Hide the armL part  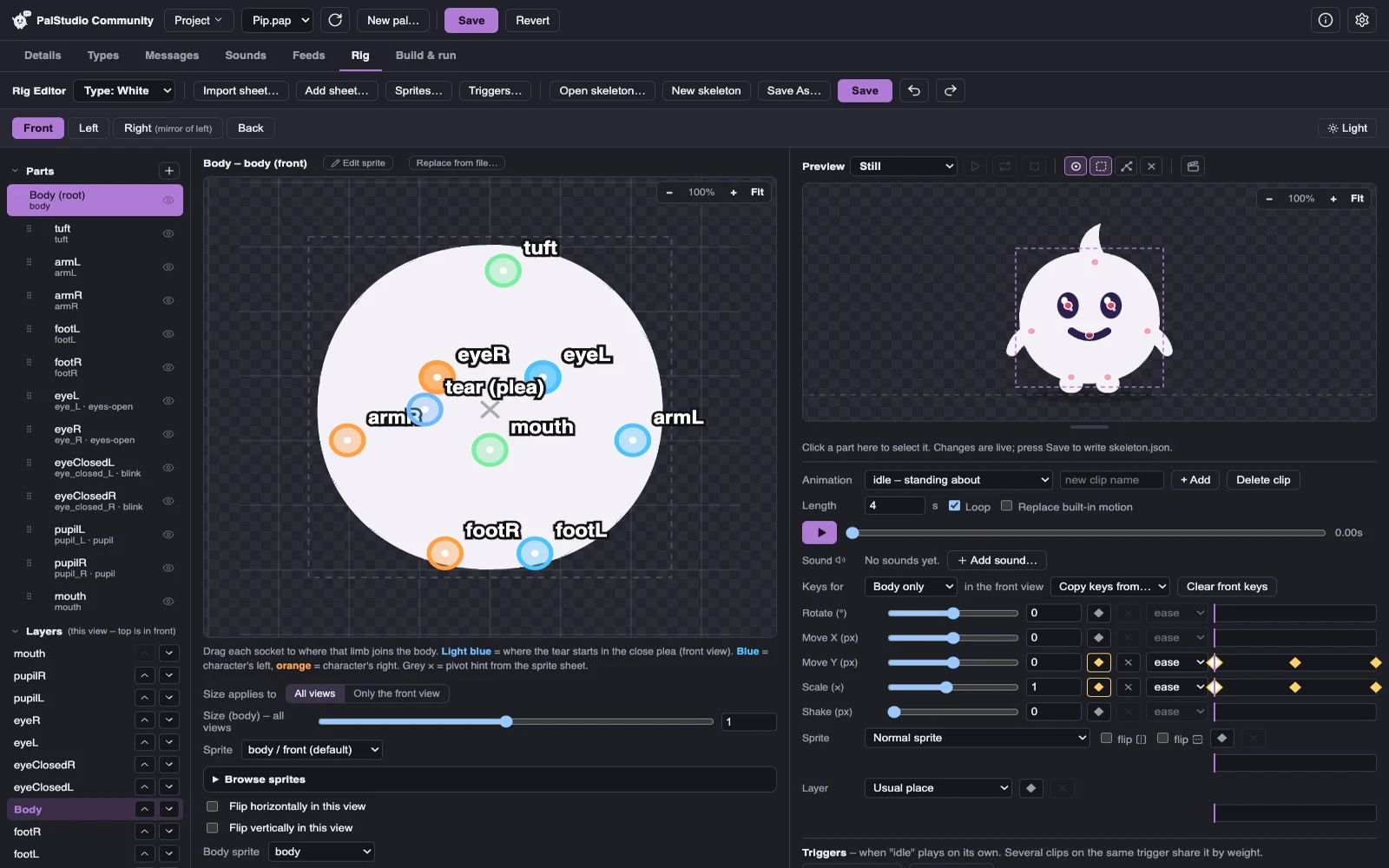pos(168,267)
